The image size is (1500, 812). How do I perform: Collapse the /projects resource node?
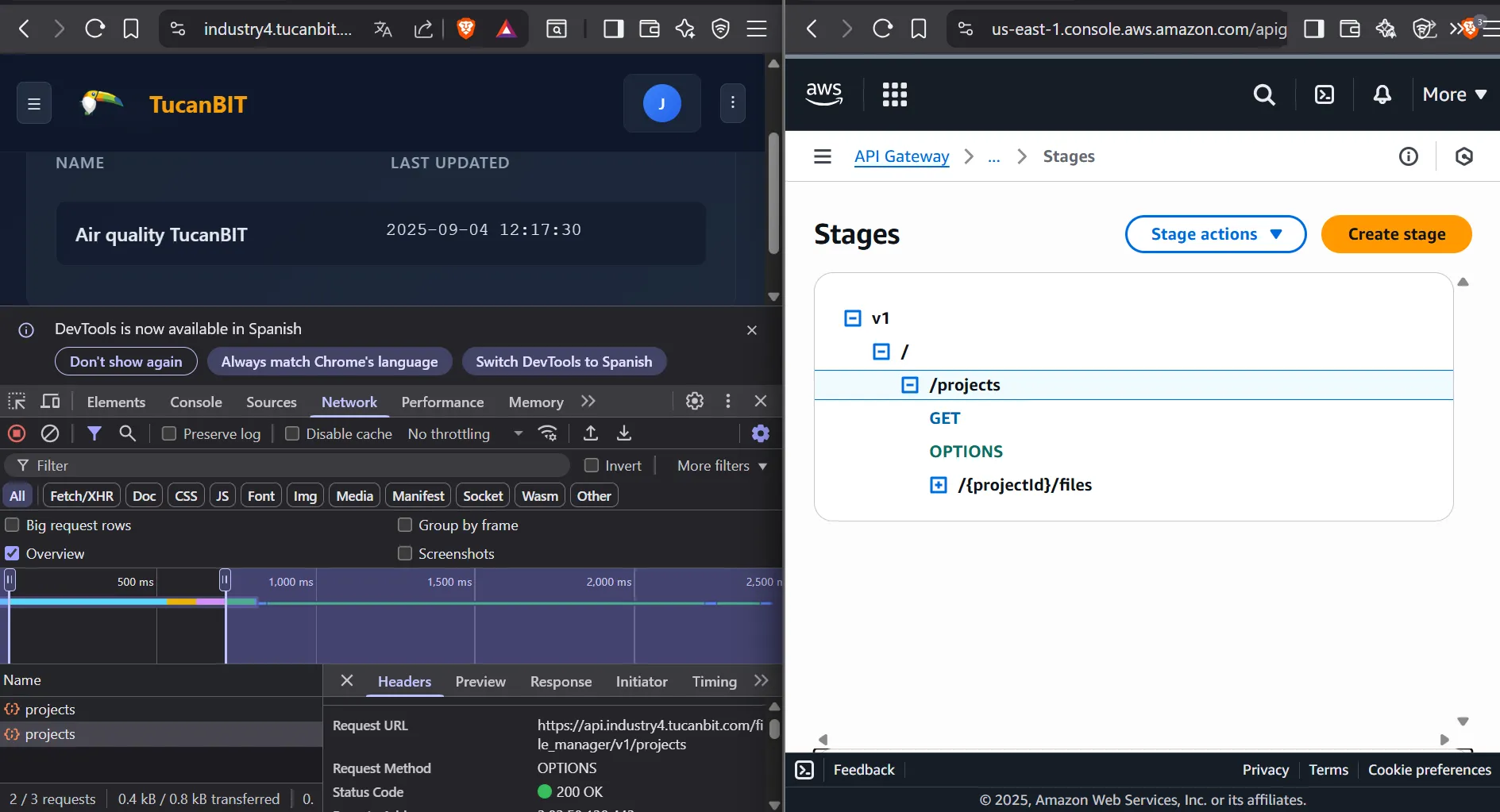coord(911,385)
